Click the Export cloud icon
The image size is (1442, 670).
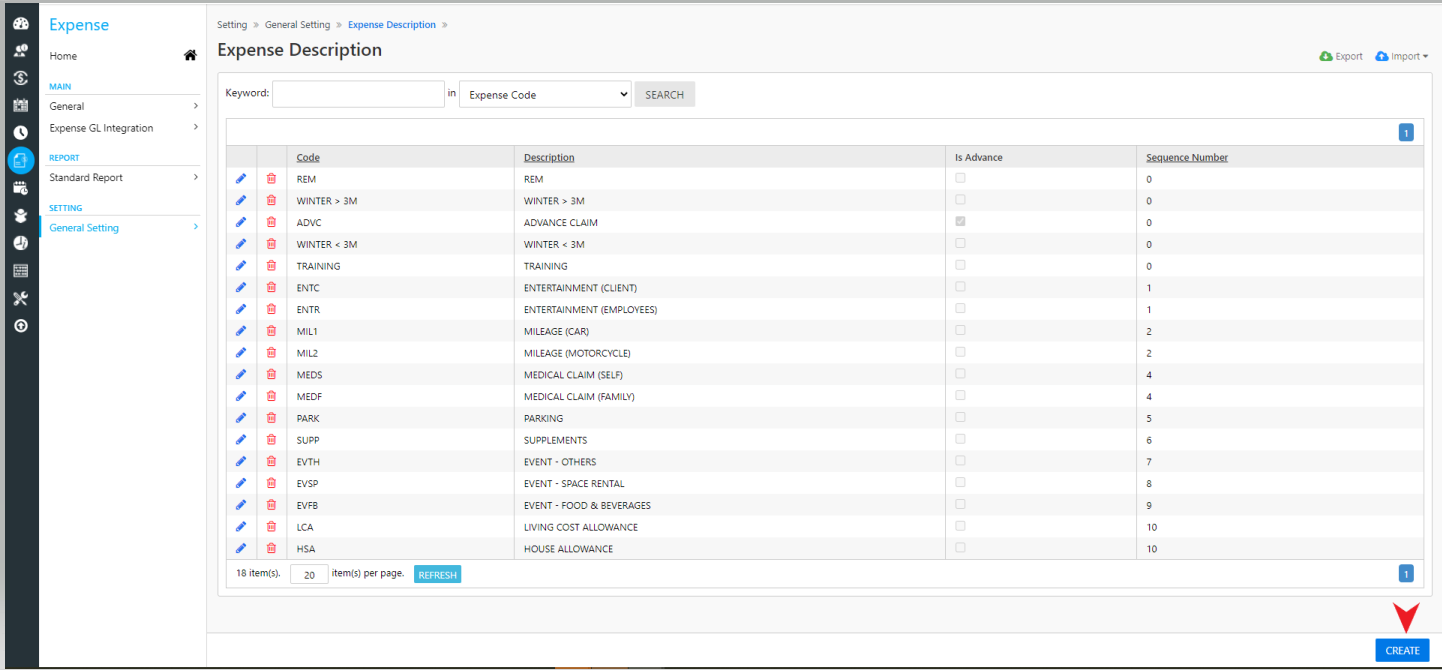[1326, 56]
